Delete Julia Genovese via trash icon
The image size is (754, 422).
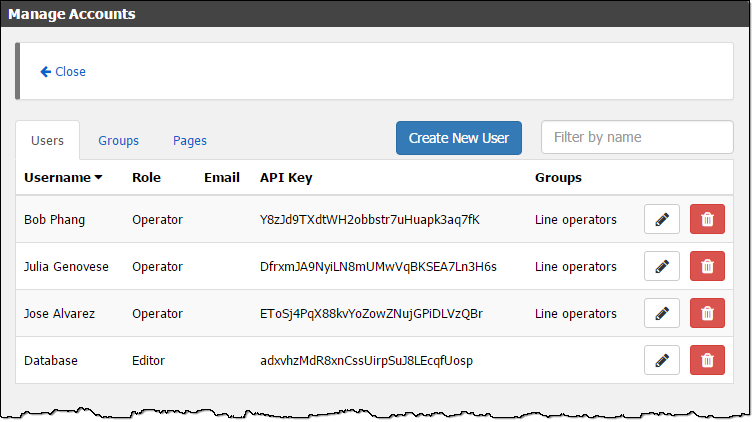(707, 266)
